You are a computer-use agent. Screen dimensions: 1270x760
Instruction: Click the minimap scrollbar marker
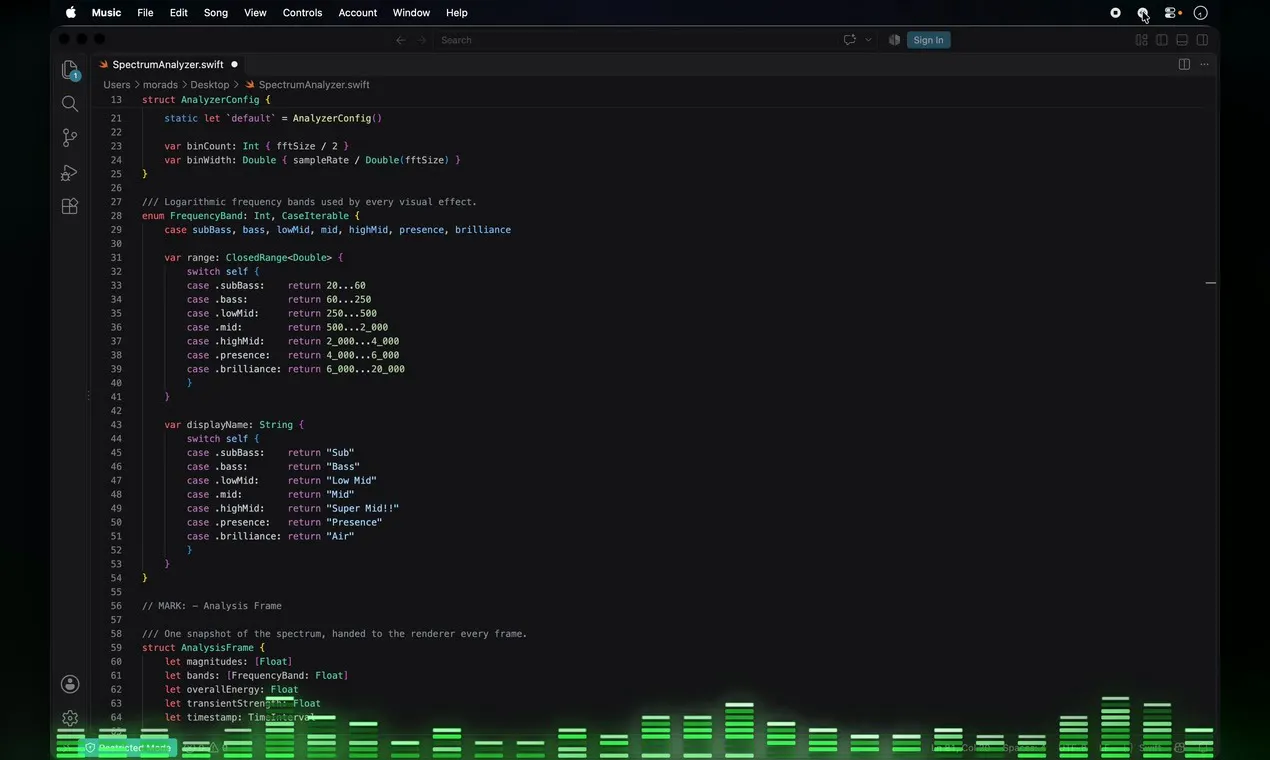tap(1210, 283)
